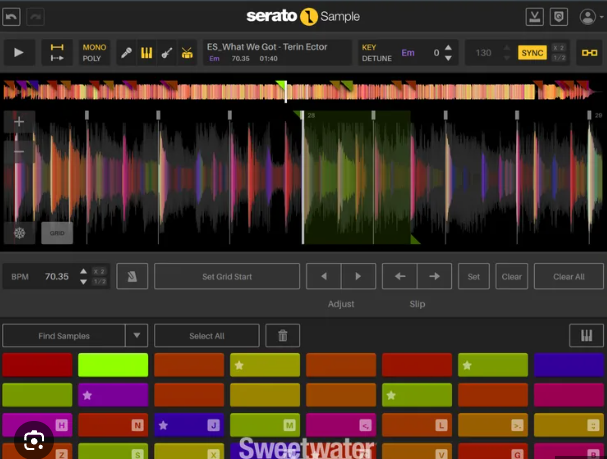Viewport: 607px width, 459px height.
Task: Raise BPM with the up arrow
Action: click(x=83, y=271)
